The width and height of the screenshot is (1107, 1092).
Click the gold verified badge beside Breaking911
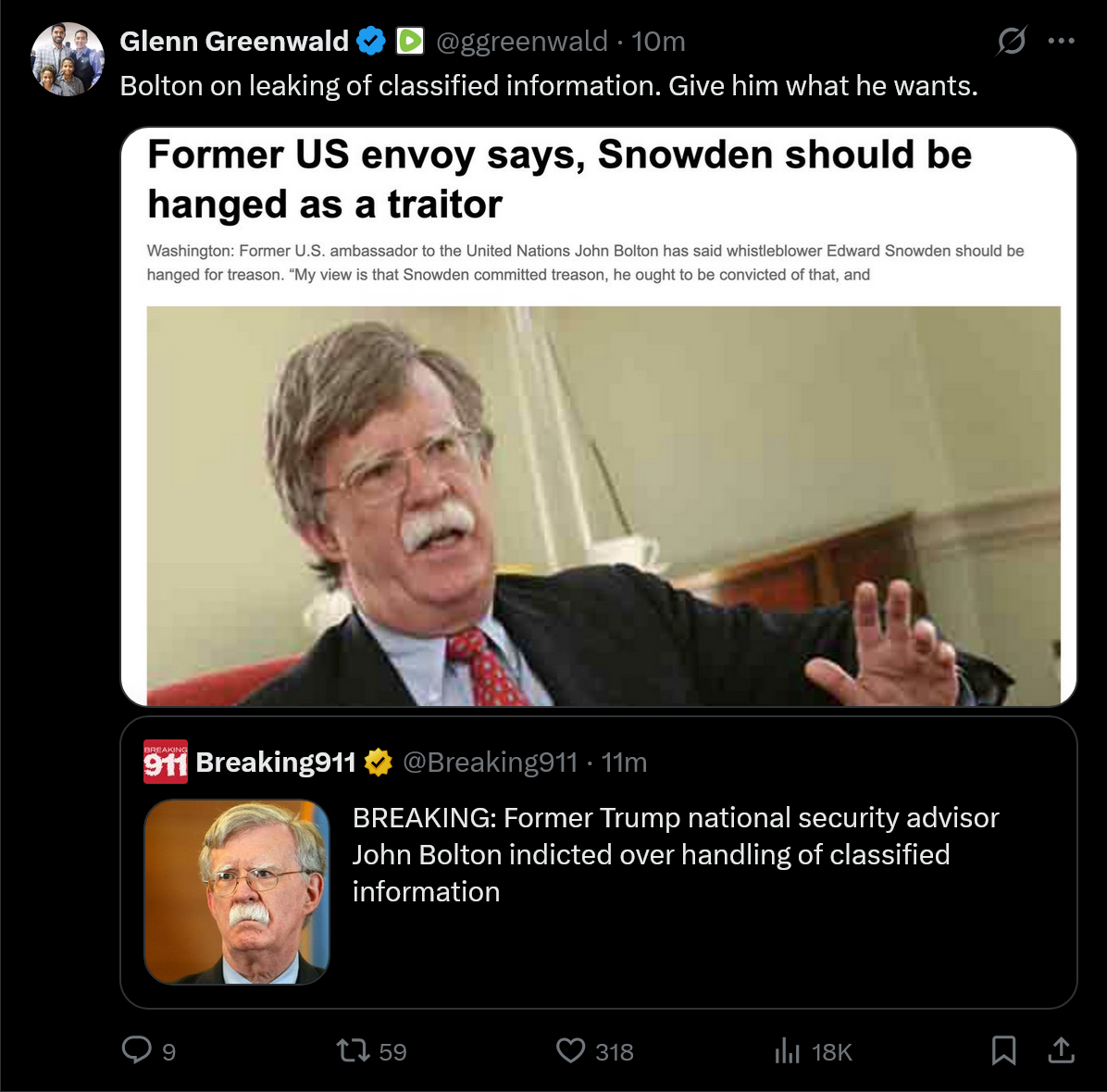click(379, 763)
